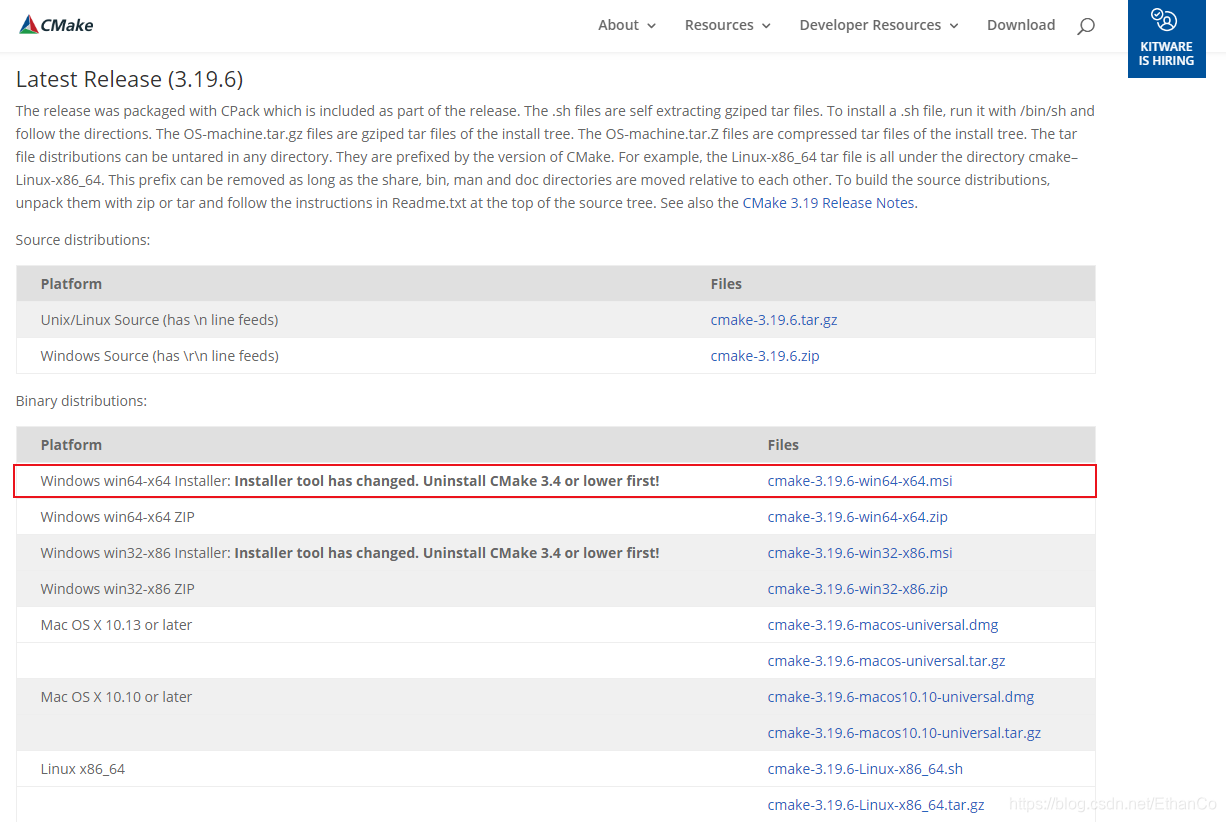1226x822 pixels.
Task: Open the Download menu item
Action: coord(1021,25)
